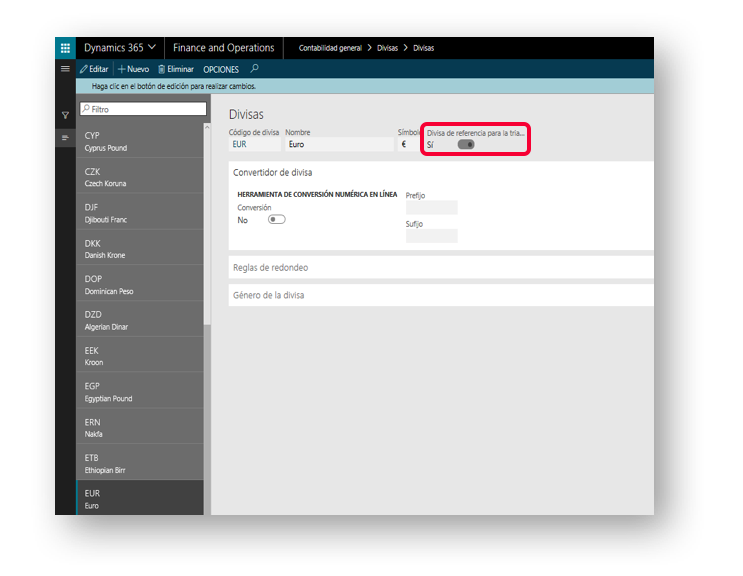
Task: Click the Sufijo input field
Action: tap(432, 236)
